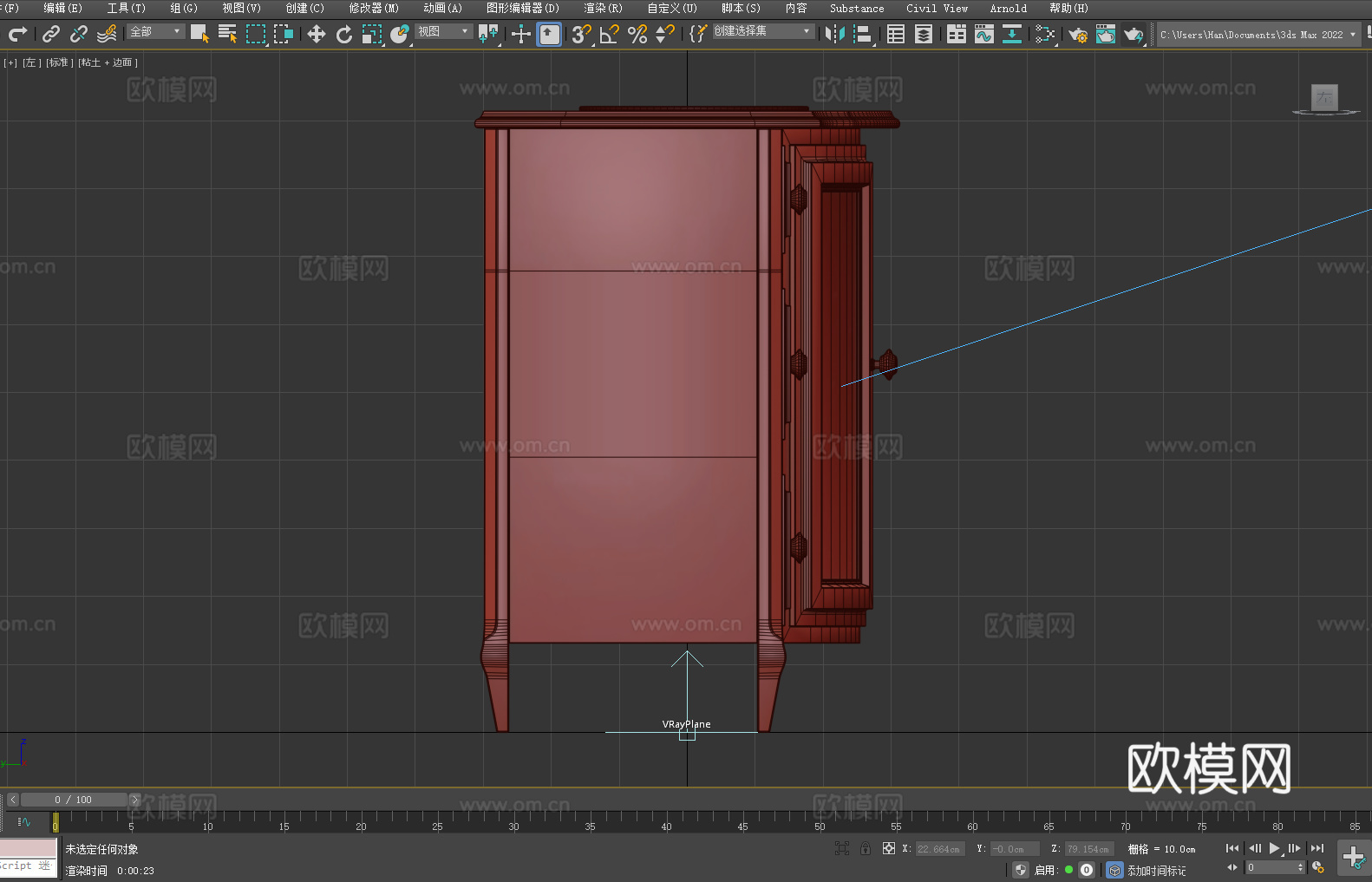This screenshot has width=1372, height=882.
Task: Click Select and Manipulate crosshair icon
Action: (x=521, y=34)
